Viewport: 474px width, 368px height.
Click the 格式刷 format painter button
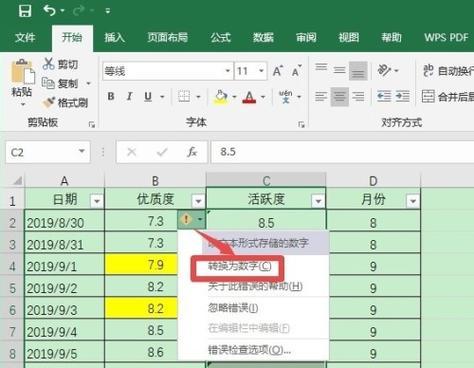tap(65, 103)
